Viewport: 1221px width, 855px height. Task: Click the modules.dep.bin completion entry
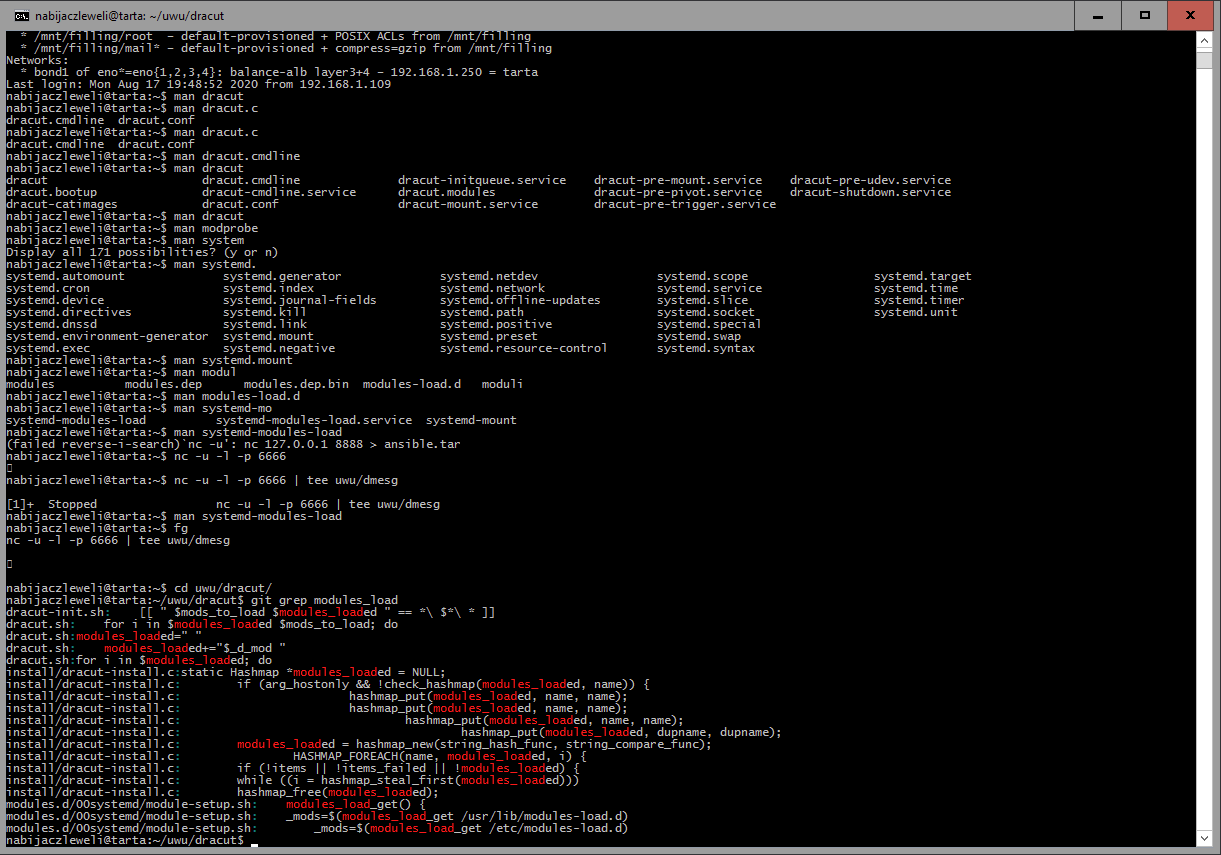[x=296, y=384]
